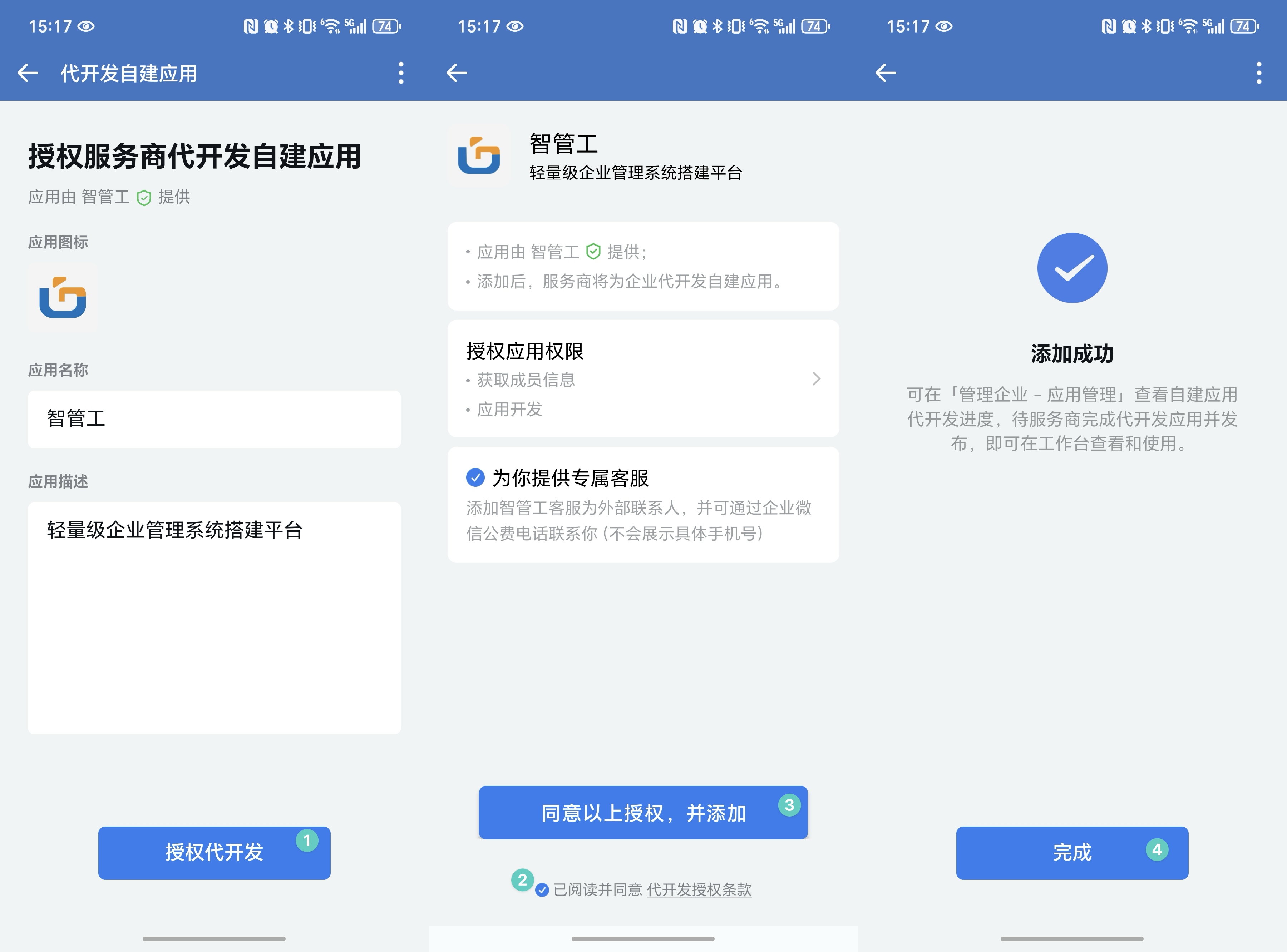This screenshot has height=952, width=1287.
Task: Tap back arrow on 添加成功 screen
Action: pyautogui.click(x=885, y=73)
